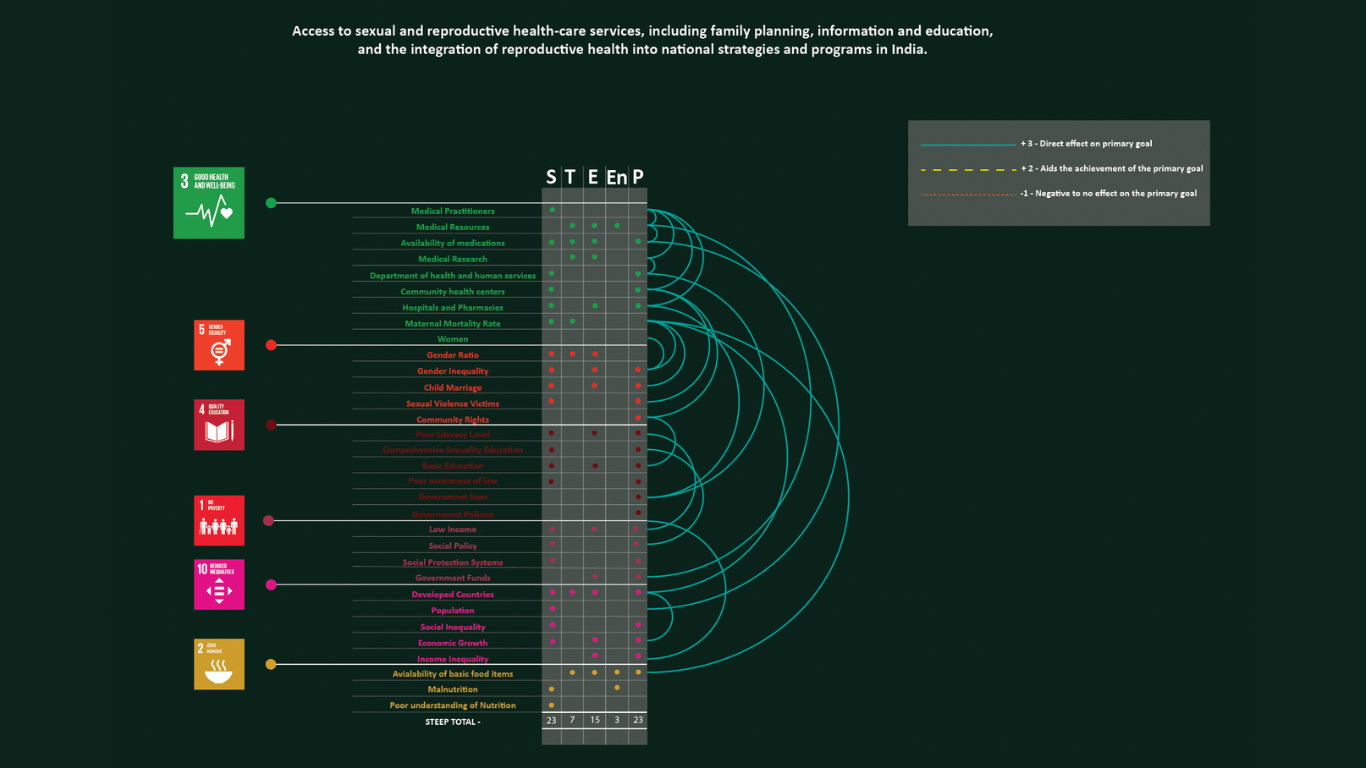Click the Social Policy row label
Viewport: 1366px width, 768px height.
coord(453,546)
